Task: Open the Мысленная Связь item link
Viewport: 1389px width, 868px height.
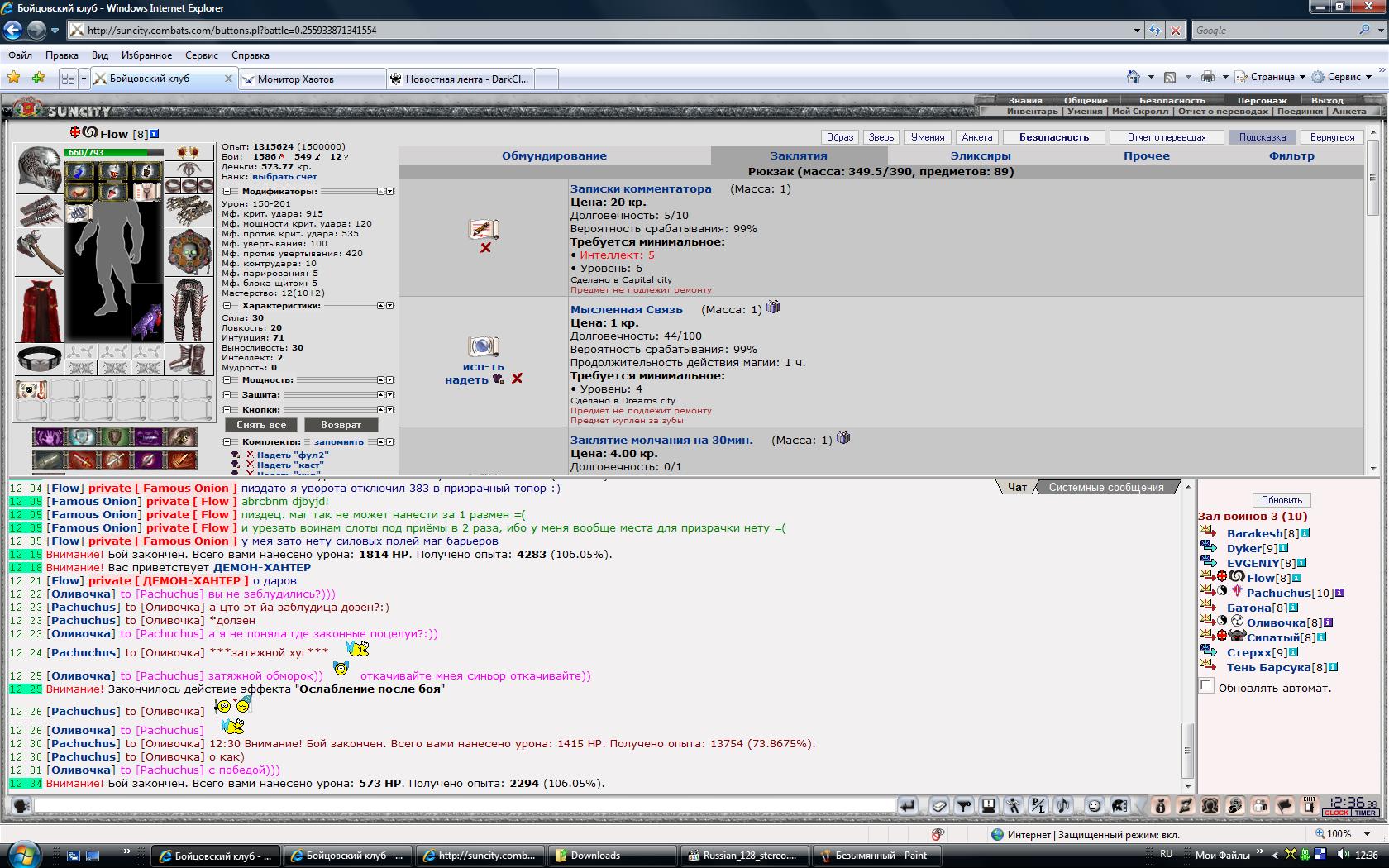Action: (x=627, y=309)
